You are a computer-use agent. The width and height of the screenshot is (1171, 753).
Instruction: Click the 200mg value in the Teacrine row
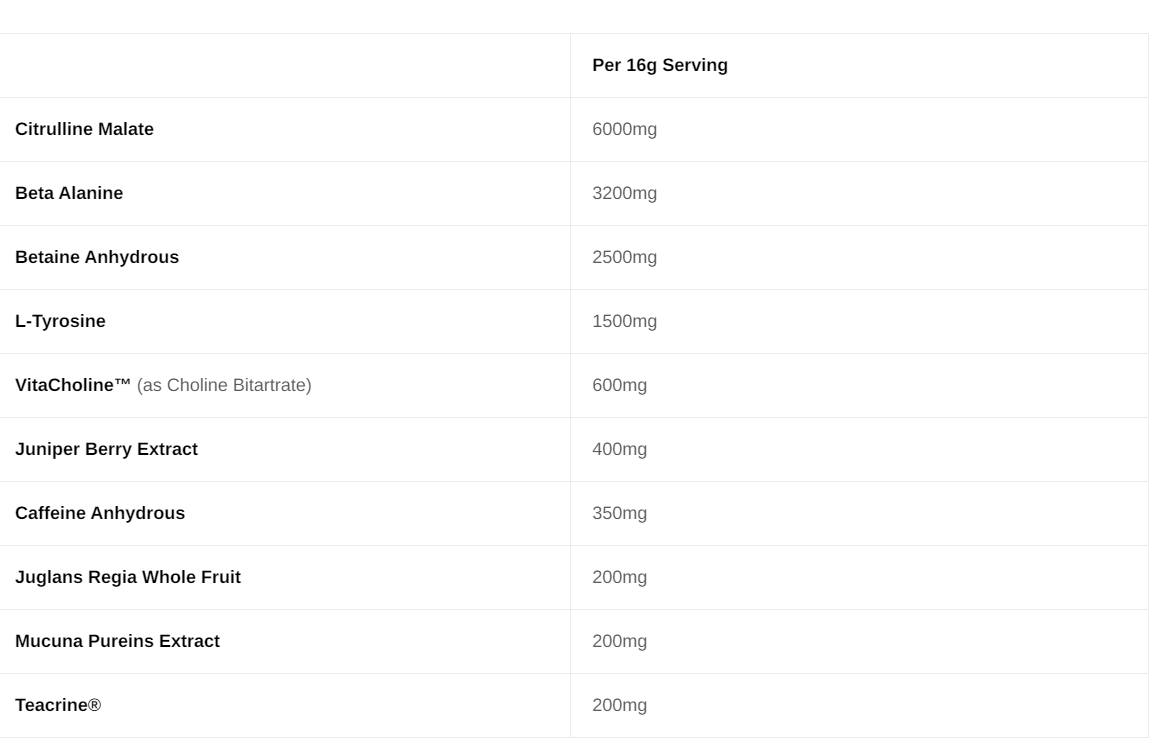(619, 705)
